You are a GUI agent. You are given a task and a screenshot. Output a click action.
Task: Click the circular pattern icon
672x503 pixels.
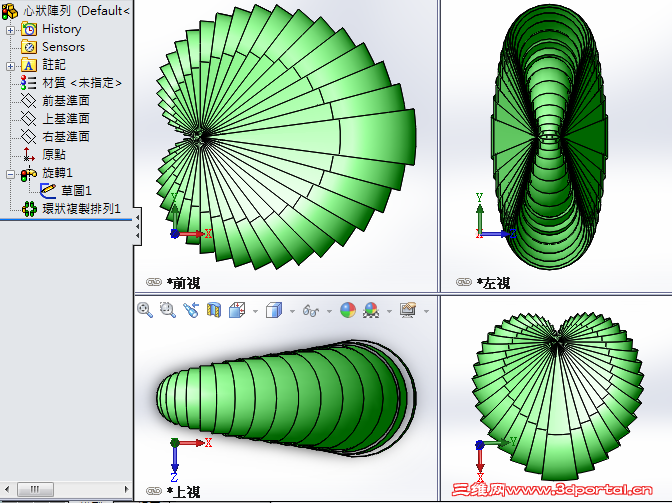click(29, 209)
